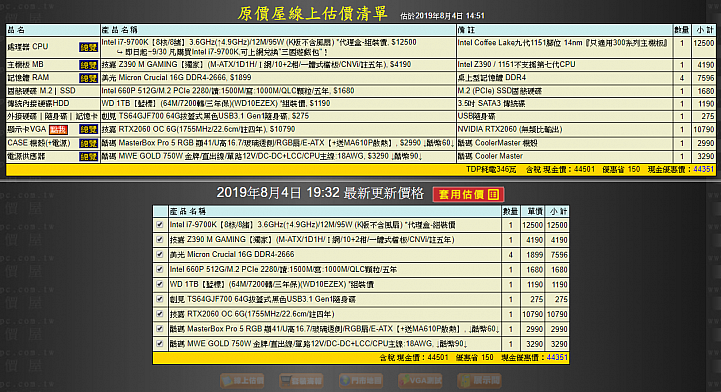Click the blue badge in 顯示卡VGA row
Image resolution: width=721 pixels, height=392 pixels.
click(88, 130)
